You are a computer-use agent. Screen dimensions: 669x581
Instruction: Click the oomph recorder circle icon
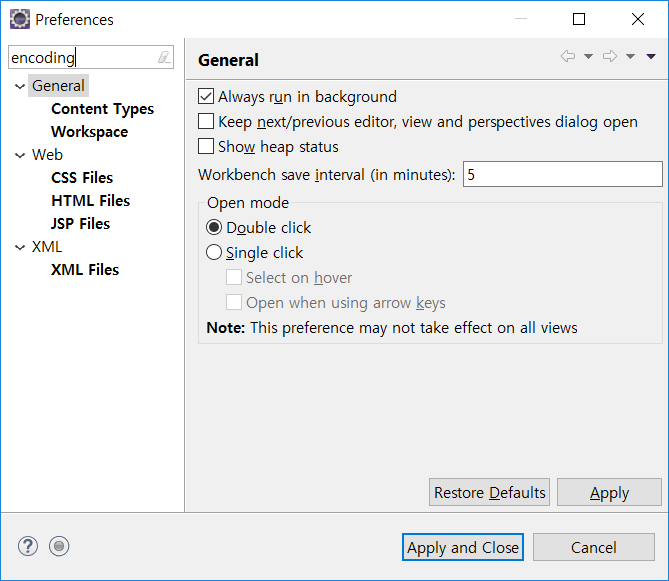click(x=59, y=546)
